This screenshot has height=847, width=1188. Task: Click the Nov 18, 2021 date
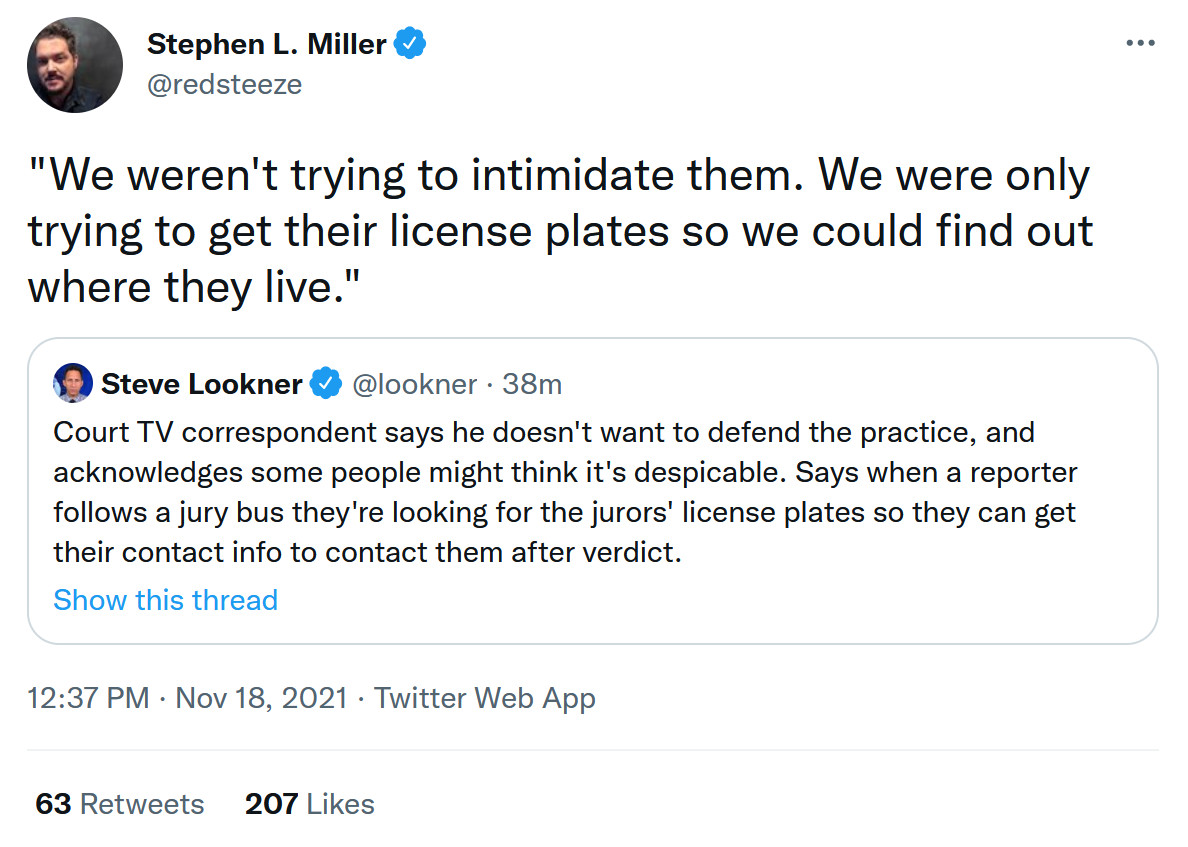261,698
